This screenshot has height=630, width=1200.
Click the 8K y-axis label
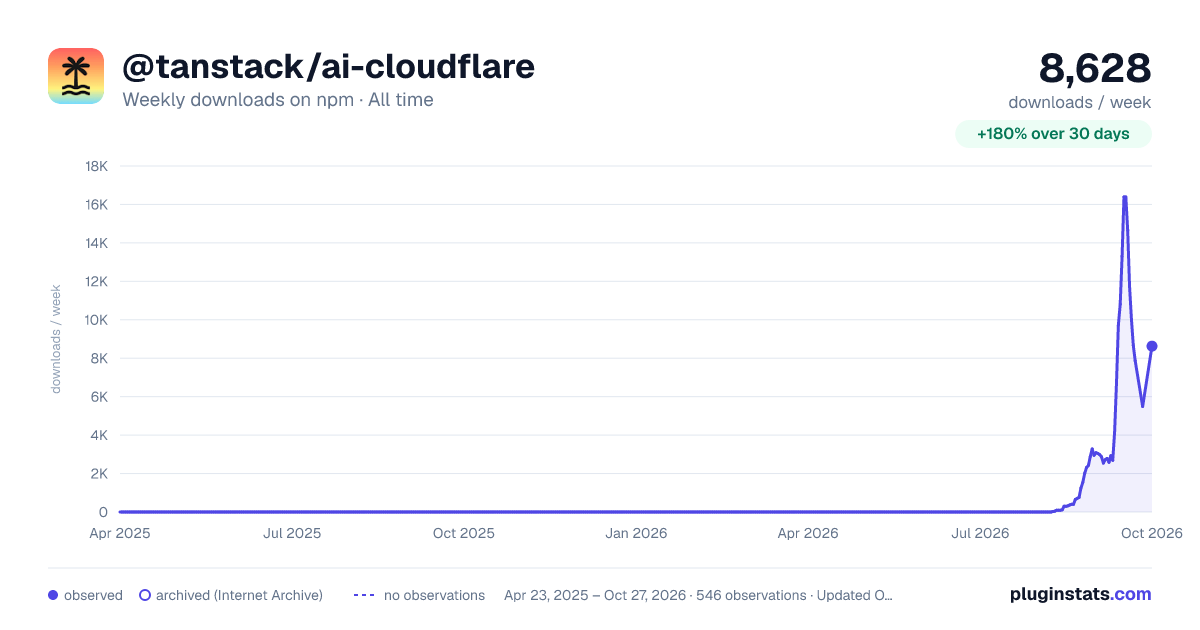coord(100,358)
